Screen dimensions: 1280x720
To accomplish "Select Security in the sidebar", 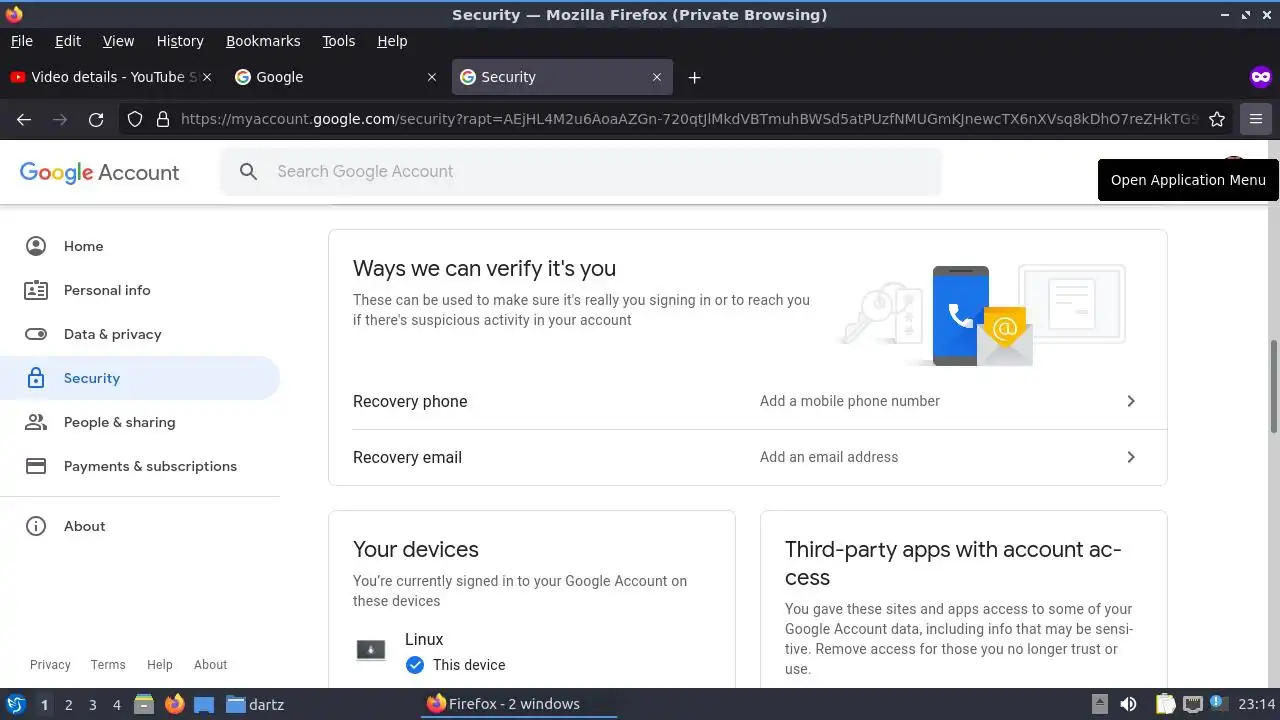I will click(140, 378).
